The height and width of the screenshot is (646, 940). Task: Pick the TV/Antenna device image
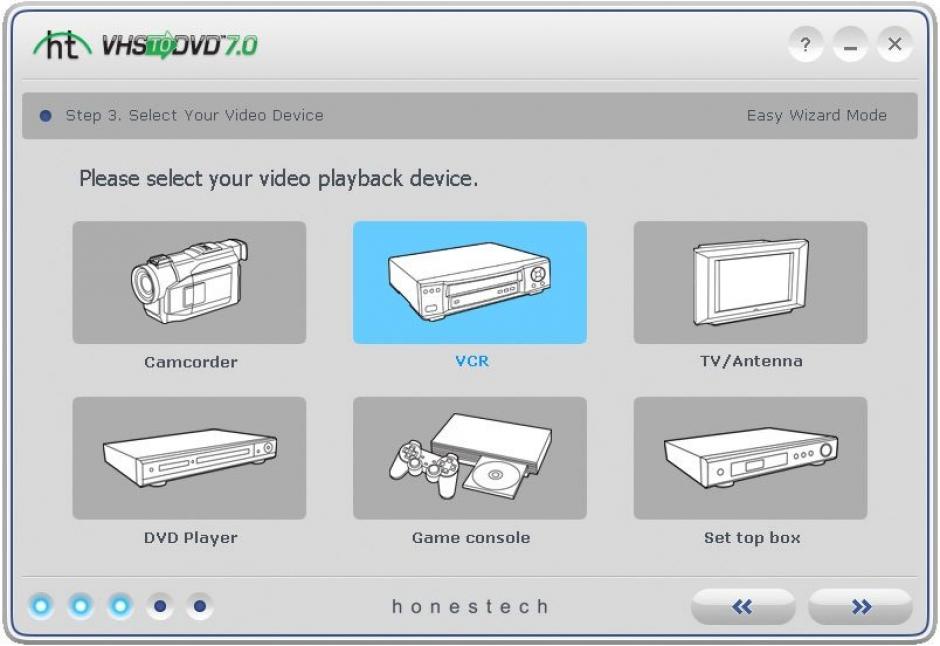pyautogui.click(x=751, y=282)
